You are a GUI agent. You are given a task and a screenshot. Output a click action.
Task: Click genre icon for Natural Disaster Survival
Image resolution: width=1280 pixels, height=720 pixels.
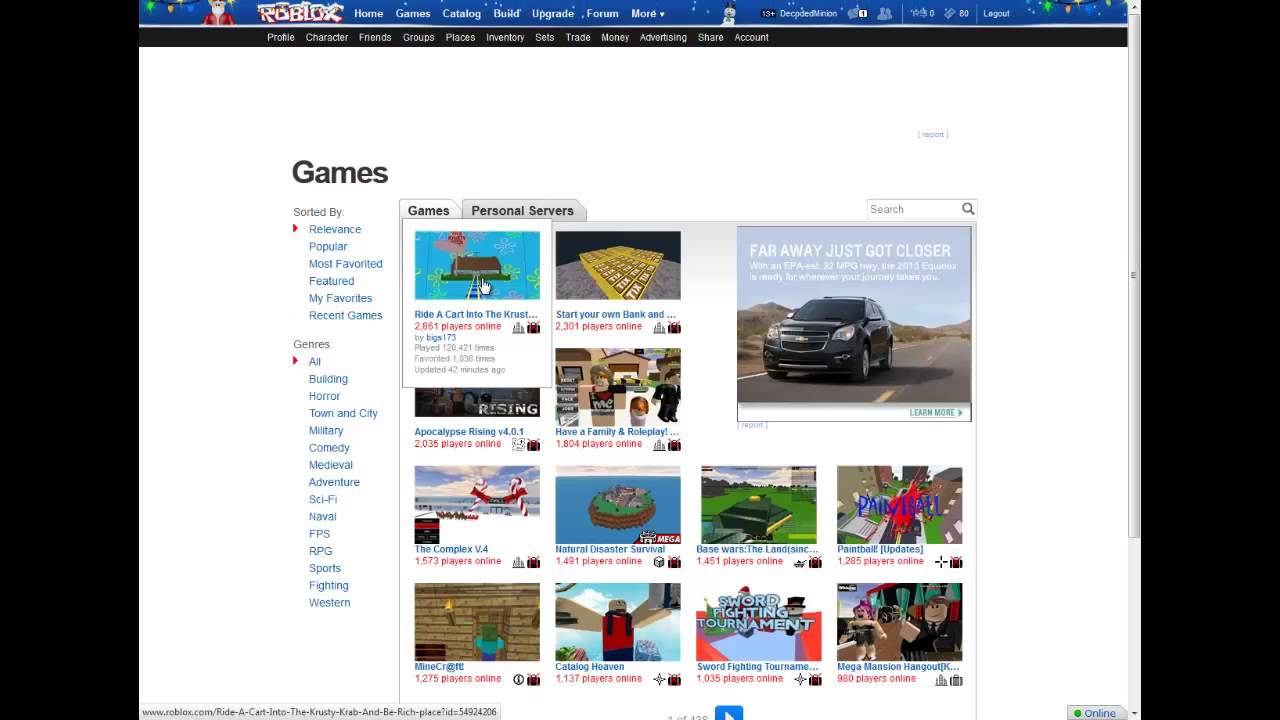659,562
